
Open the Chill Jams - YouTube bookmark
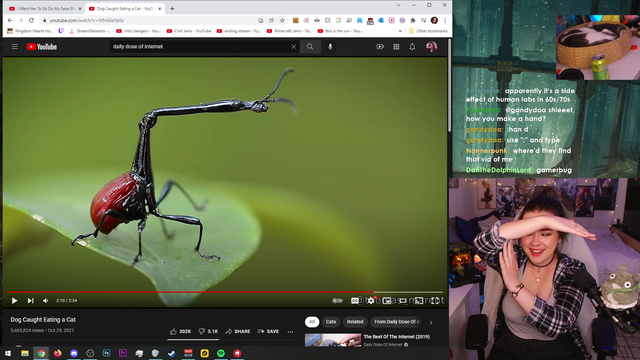pos(189,31)
